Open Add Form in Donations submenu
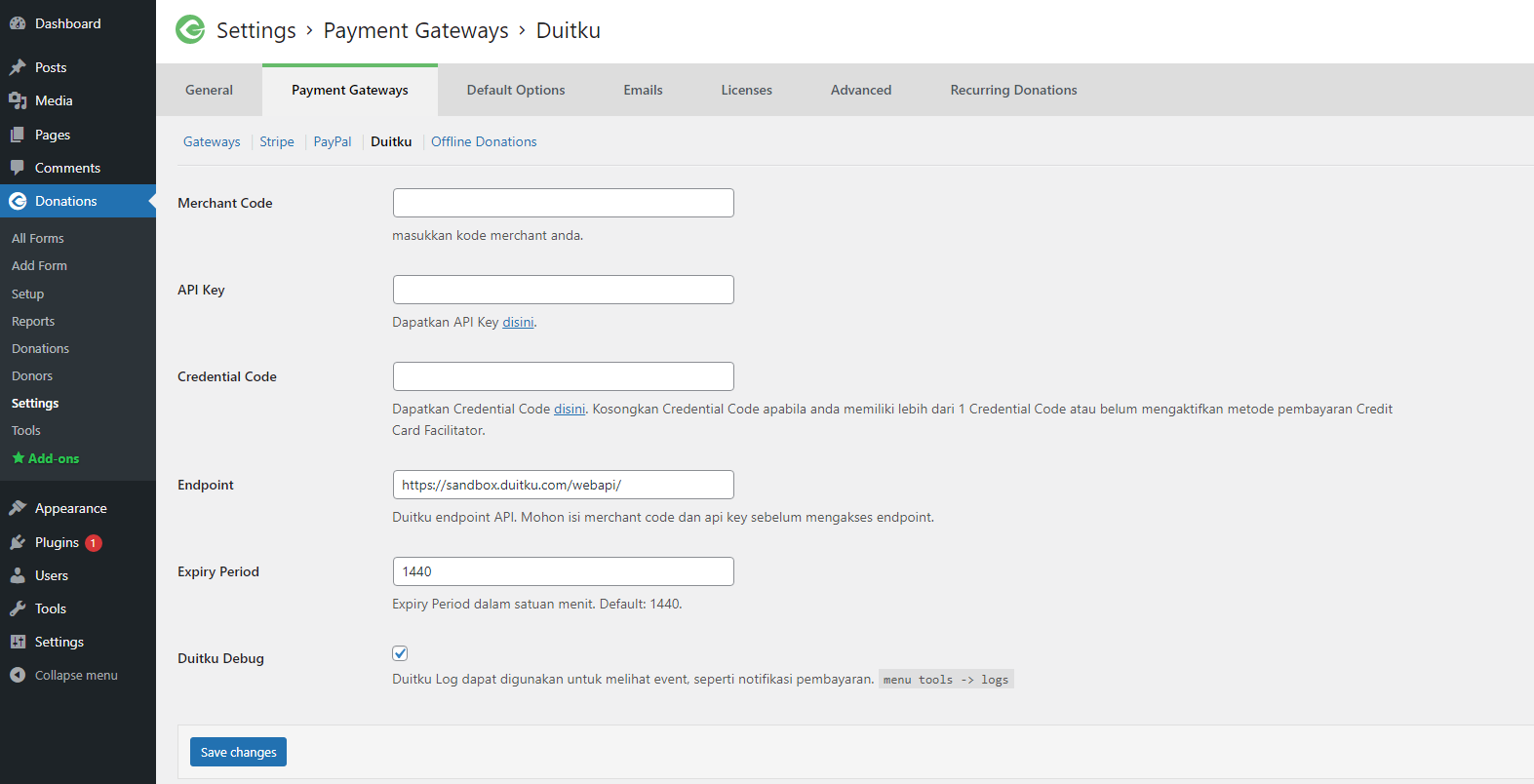The image size is (1534, 784). coord(39,265)
